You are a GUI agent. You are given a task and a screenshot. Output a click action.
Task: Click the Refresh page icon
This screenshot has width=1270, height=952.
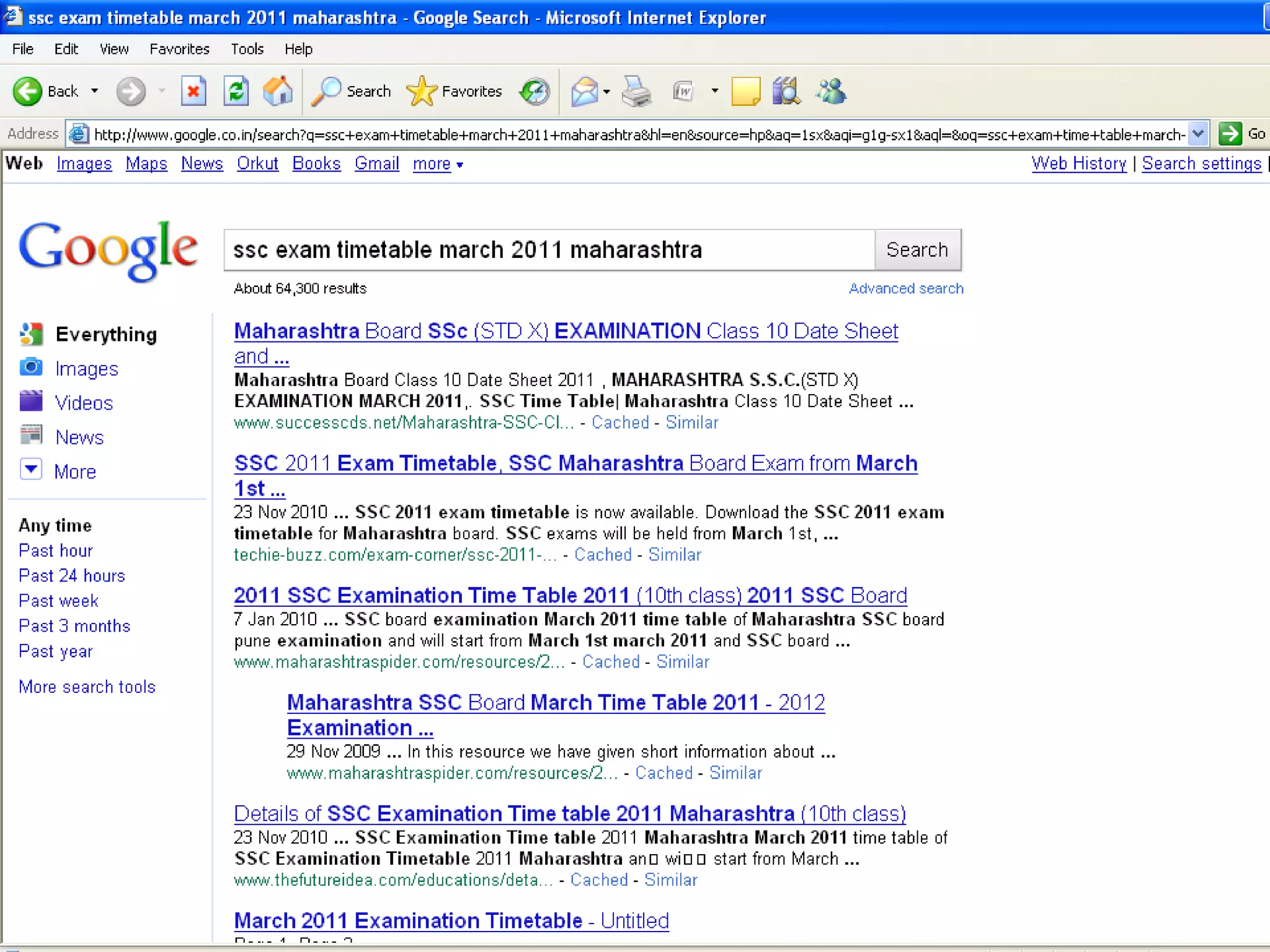tap(236, 92)
